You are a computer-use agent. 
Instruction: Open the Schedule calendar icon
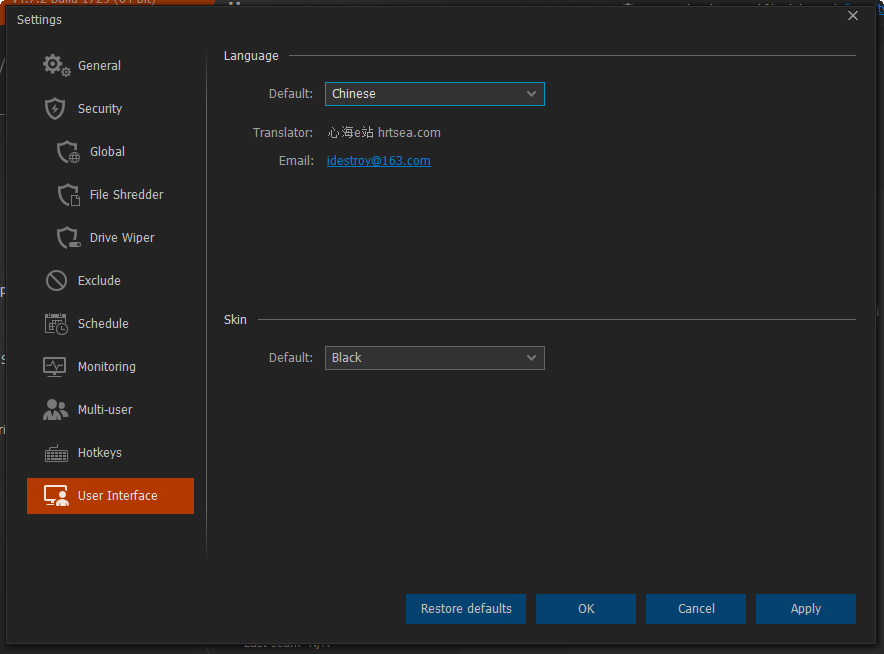point(56,324)
